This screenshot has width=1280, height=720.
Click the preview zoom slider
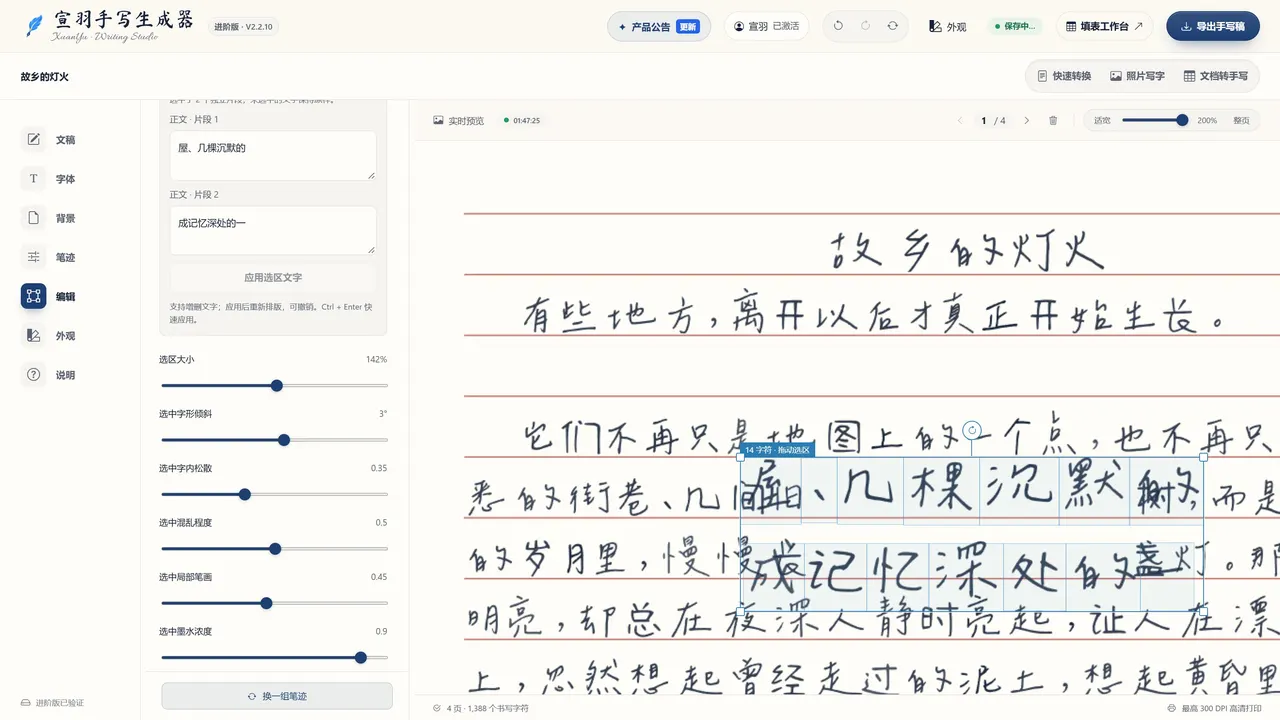tap(1155, 120)
